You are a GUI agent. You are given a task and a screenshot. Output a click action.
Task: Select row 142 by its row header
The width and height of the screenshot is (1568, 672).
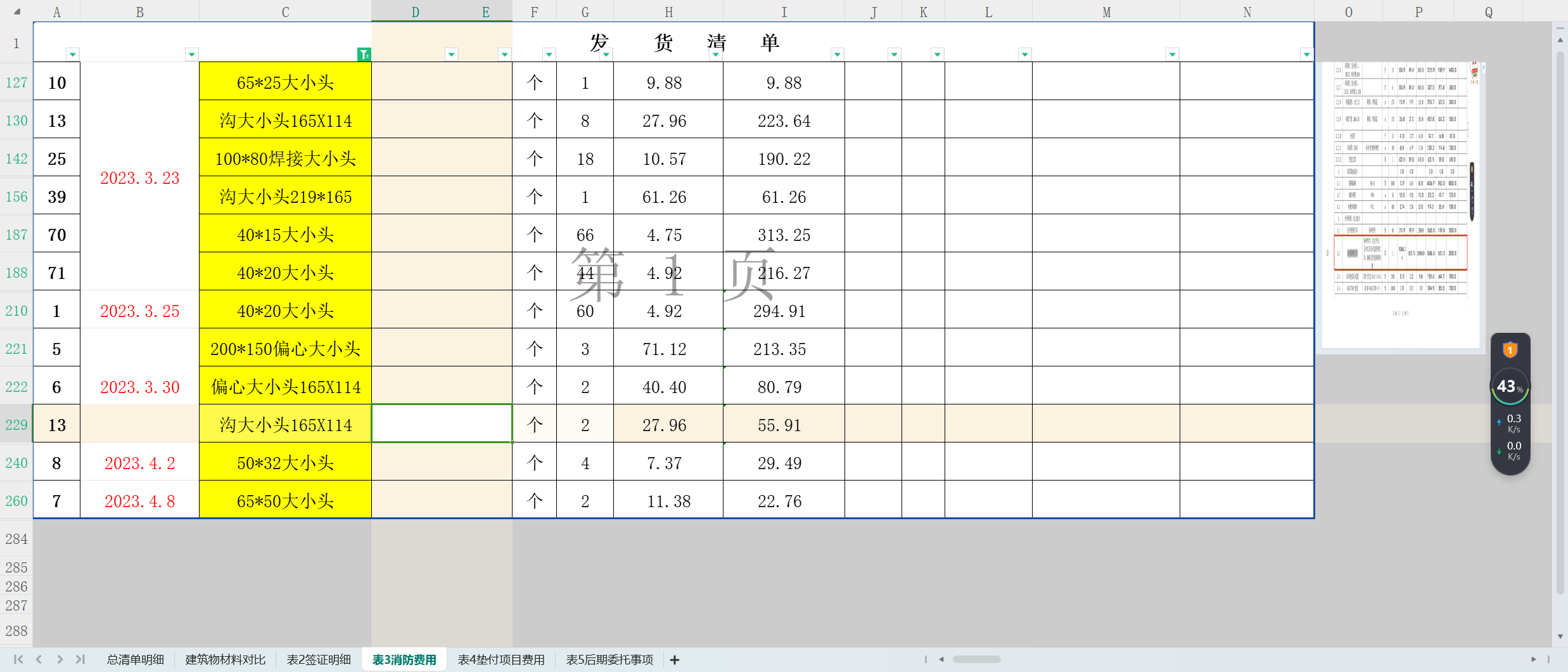click(x=16, y=158)
